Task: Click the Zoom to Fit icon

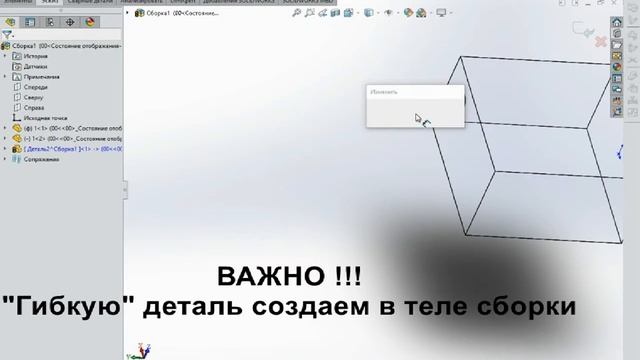Action: click(297, 13)
